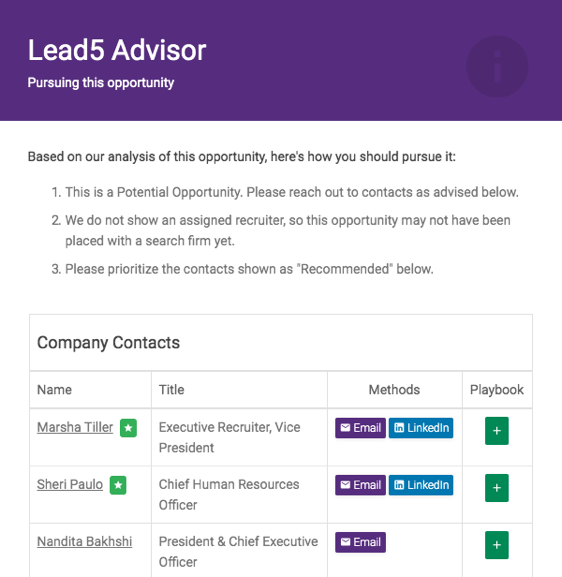Image resolution: width=562 pixels, height=577 pixels.
Task: Add Marsha Tiller to playbook with plus
Action: point(497,431)
